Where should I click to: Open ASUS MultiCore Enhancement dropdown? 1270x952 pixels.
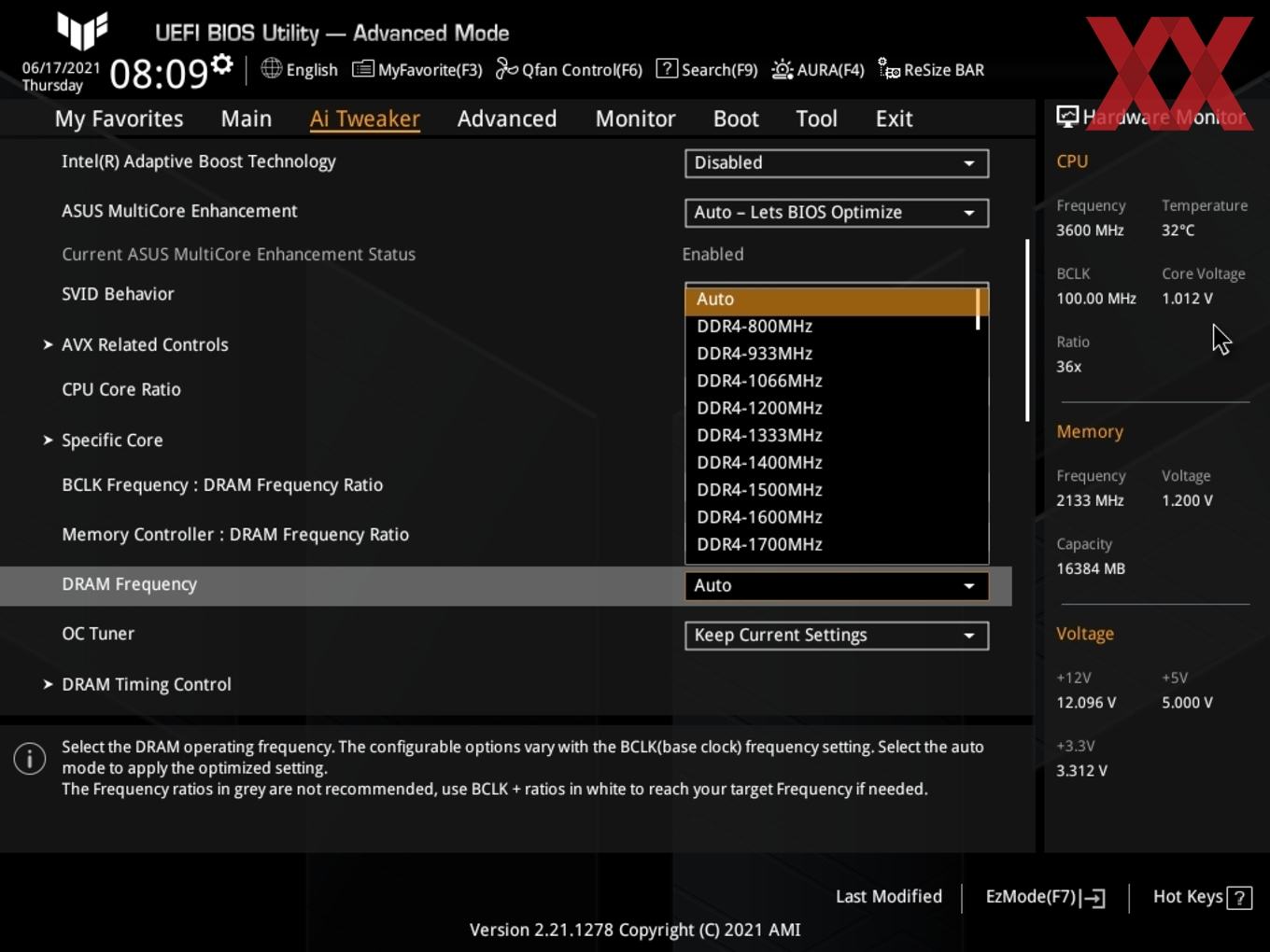click(x=837, y=212)
